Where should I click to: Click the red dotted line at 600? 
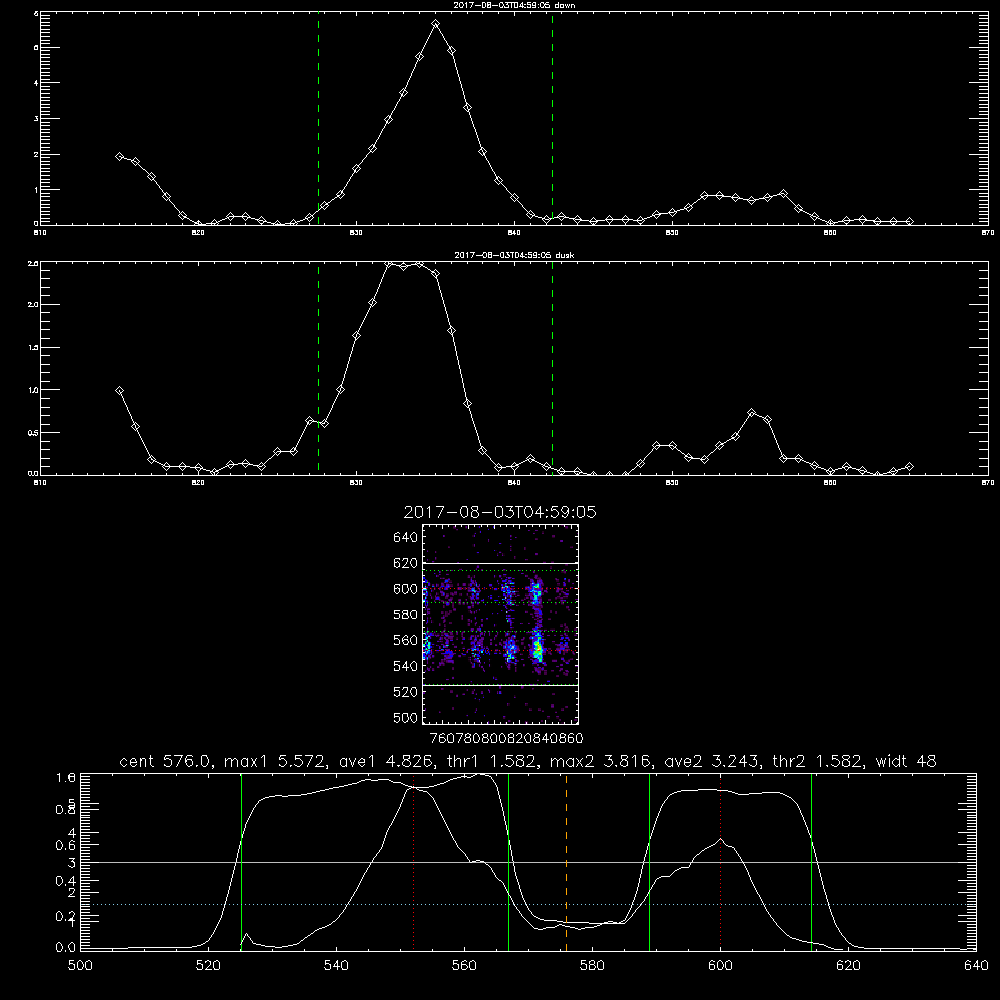[x=721, y=861]
